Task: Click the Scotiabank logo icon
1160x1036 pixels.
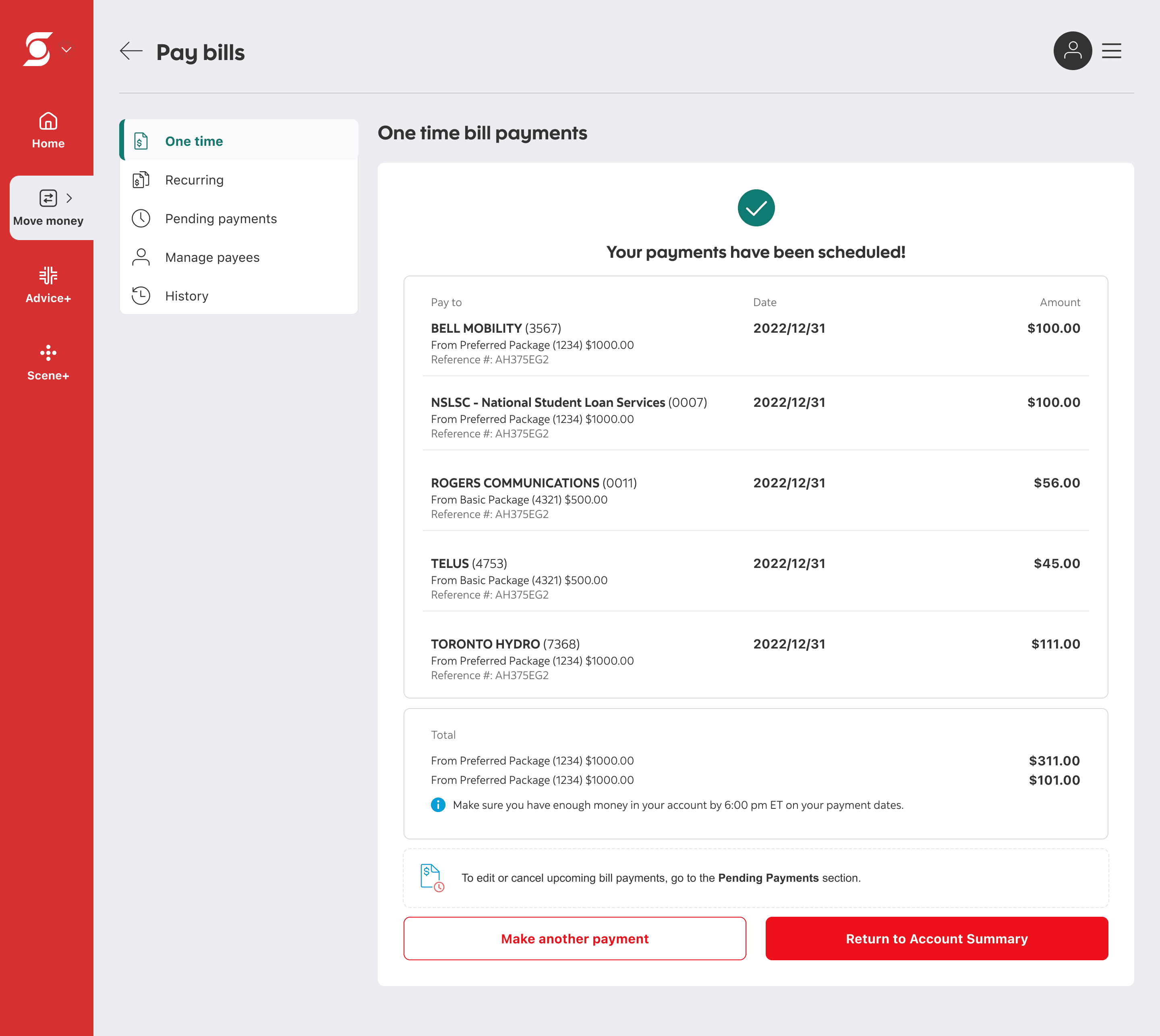Action: [38, 49]
